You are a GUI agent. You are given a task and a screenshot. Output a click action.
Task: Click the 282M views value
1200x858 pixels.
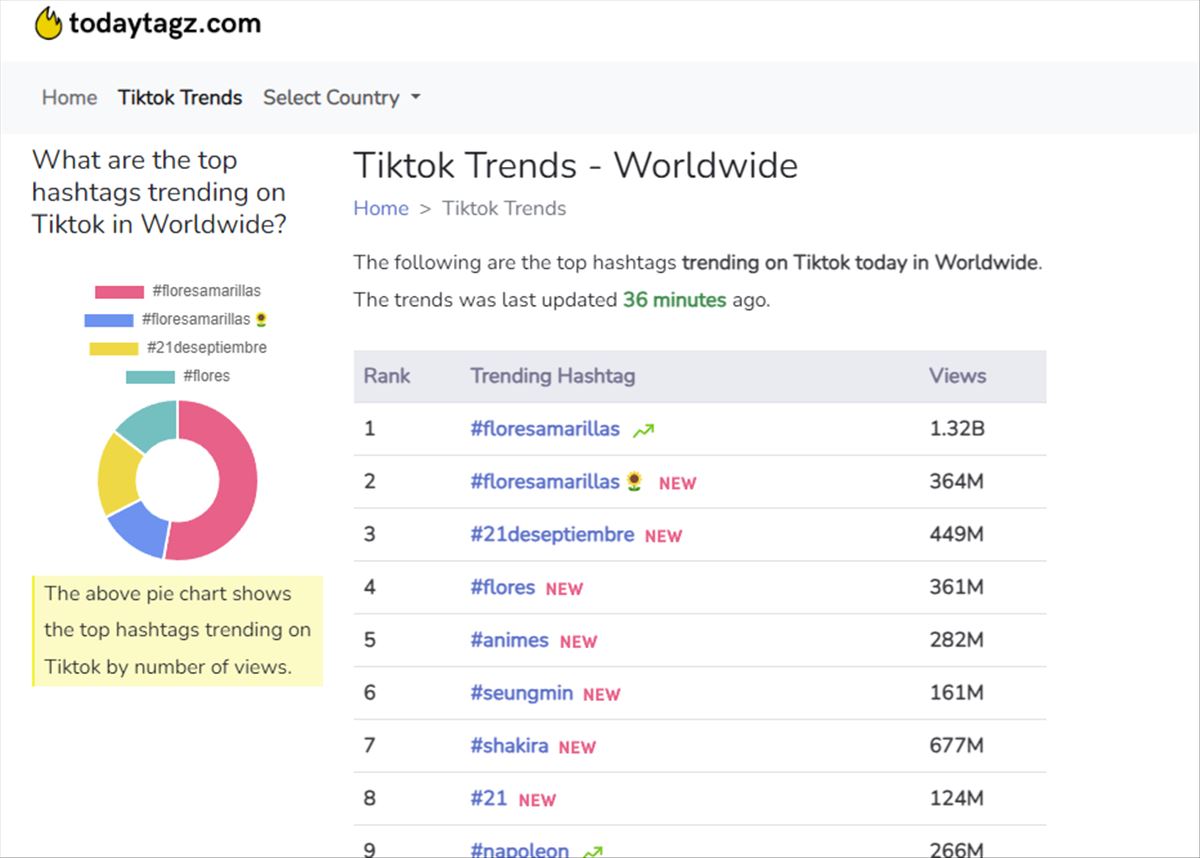coord(957,641)
